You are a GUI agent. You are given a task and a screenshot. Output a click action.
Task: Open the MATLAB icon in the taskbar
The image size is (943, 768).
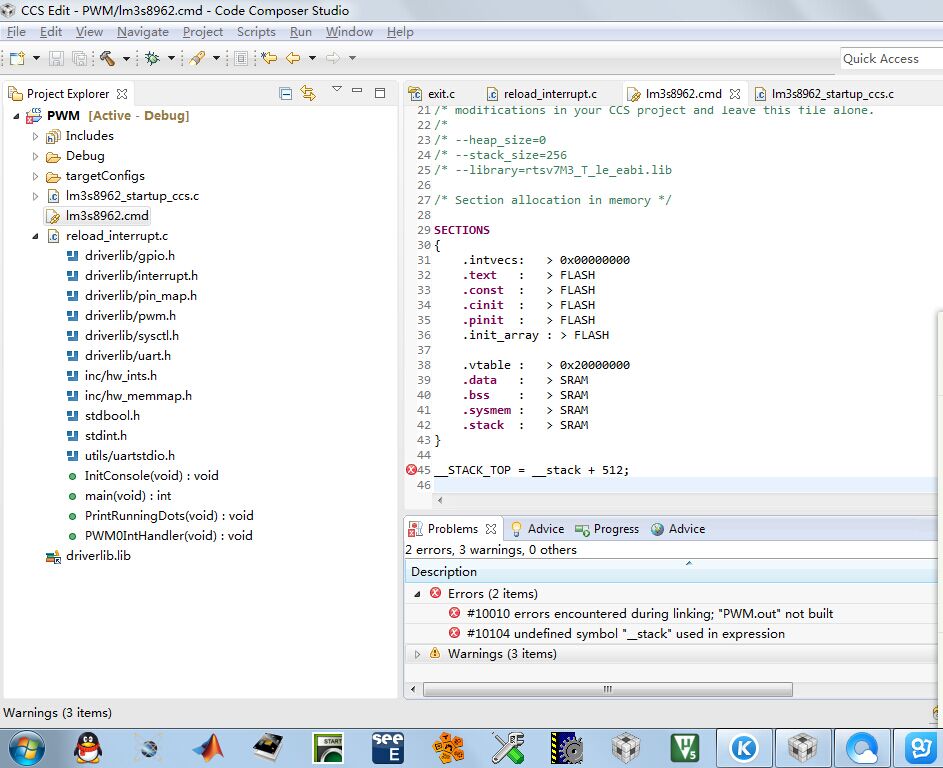pos(208,747)
